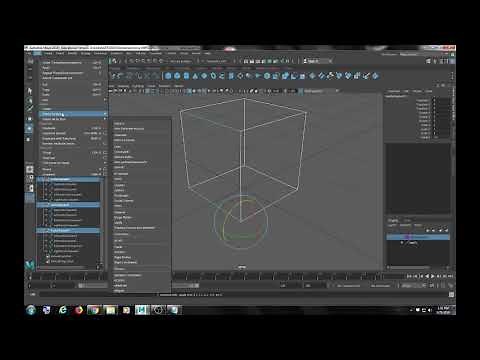Create a polygon torus from shelf
480x360 pixels.
pos(213,76)
